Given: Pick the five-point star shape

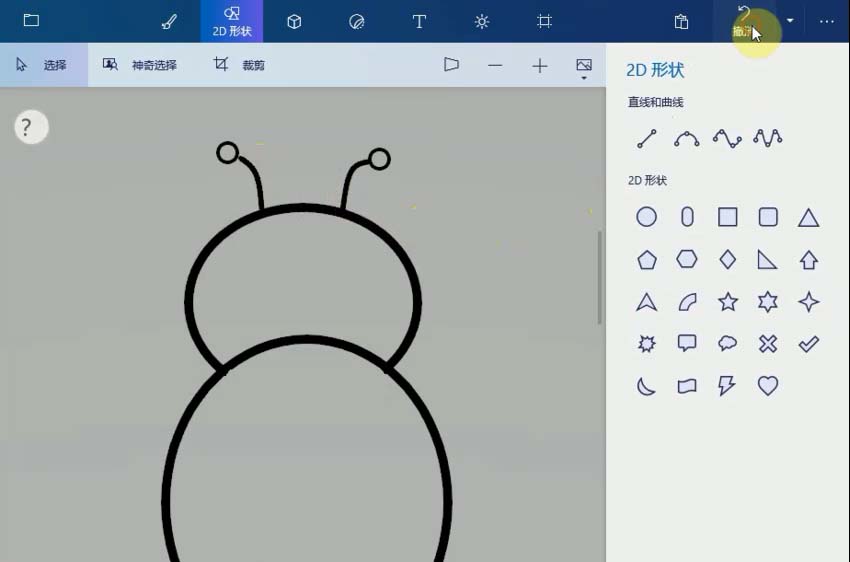Looking at the screenshot, I should click(x=727, y=302).
